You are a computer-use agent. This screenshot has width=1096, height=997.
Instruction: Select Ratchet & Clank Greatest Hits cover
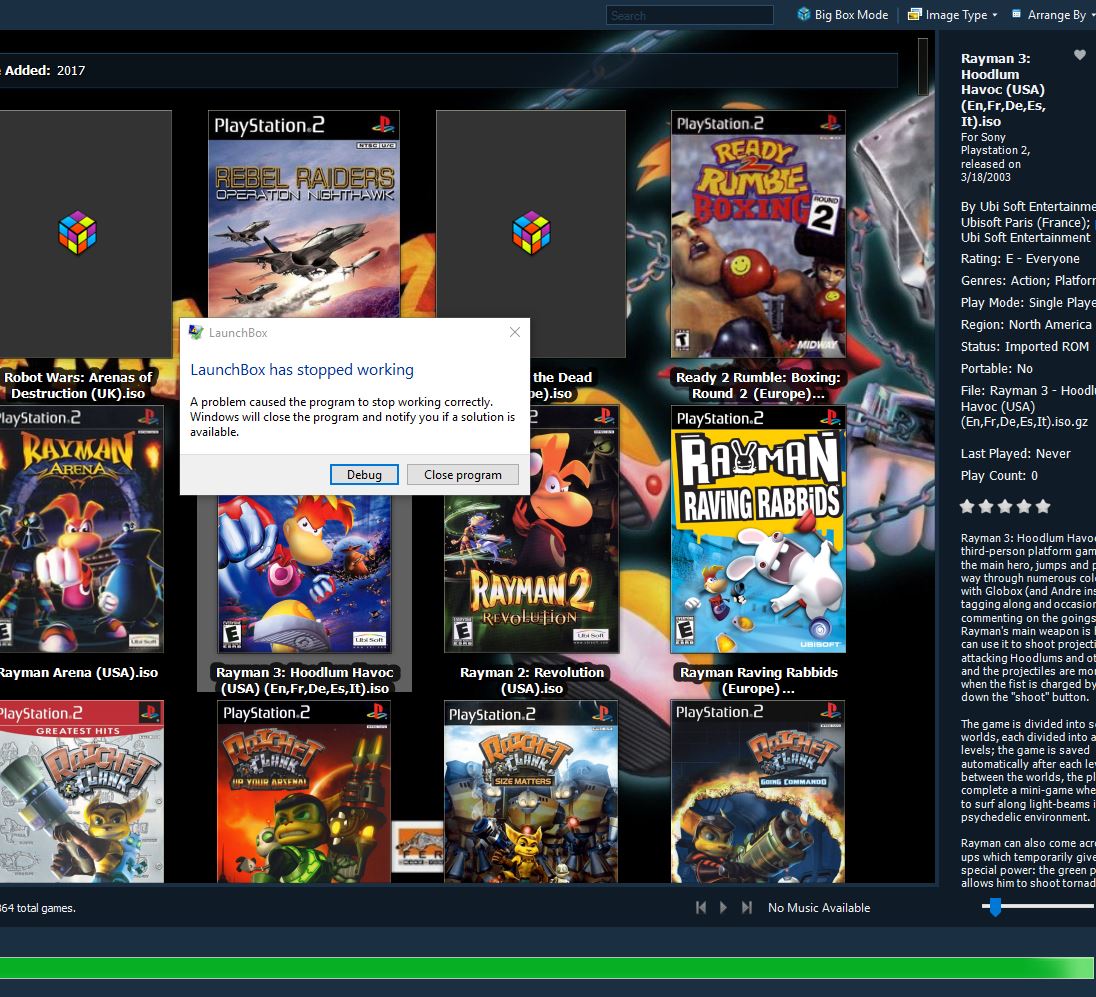[82, 791]
